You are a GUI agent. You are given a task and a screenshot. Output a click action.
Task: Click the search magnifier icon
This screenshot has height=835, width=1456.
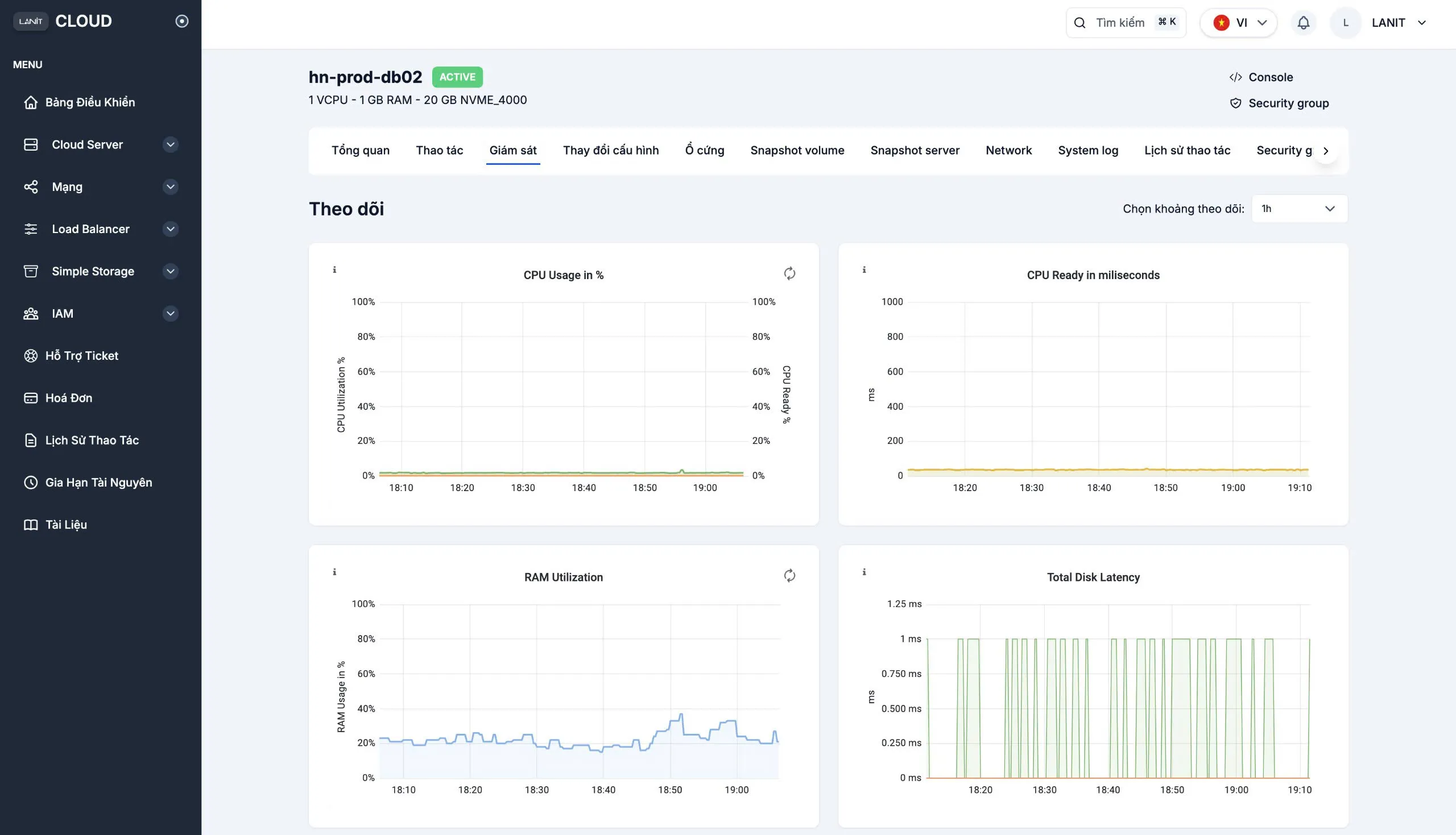1079,23
